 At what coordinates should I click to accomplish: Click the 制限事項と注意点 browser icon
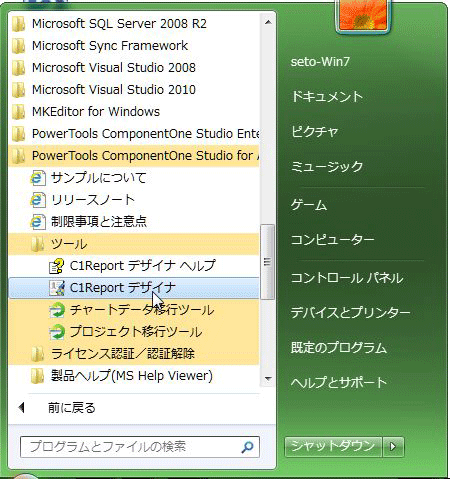pyautogui.click(x=38, y=222)
